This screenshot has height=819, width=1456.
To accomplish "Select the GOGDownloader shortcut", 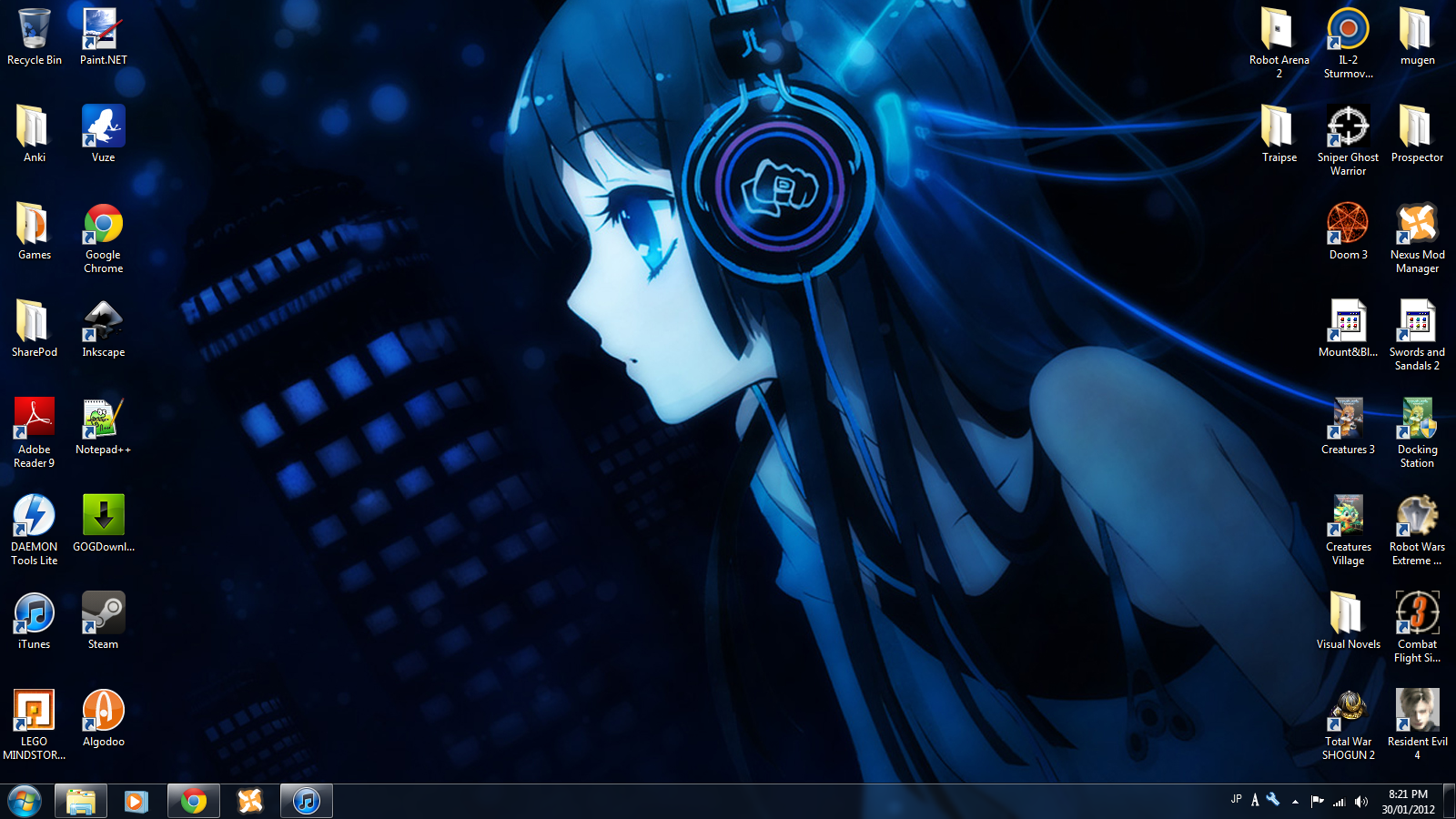I will [x=103, y=523].
